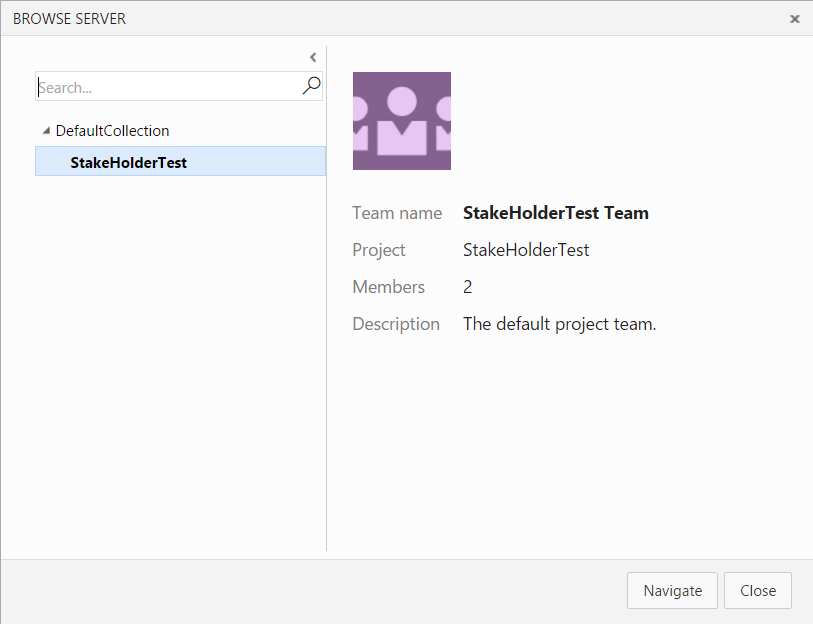Click the Navigate button
This screenshot has width=813, height=624.
672,590
